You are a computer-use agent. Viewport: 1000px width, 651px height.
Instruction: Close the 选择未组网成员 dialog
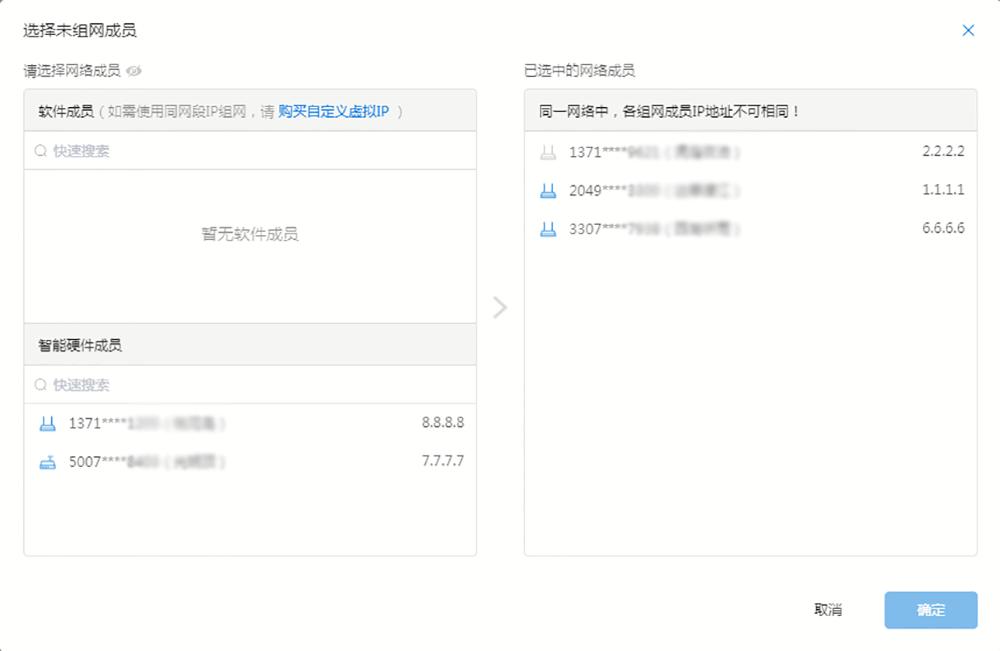tap(968, 30)
